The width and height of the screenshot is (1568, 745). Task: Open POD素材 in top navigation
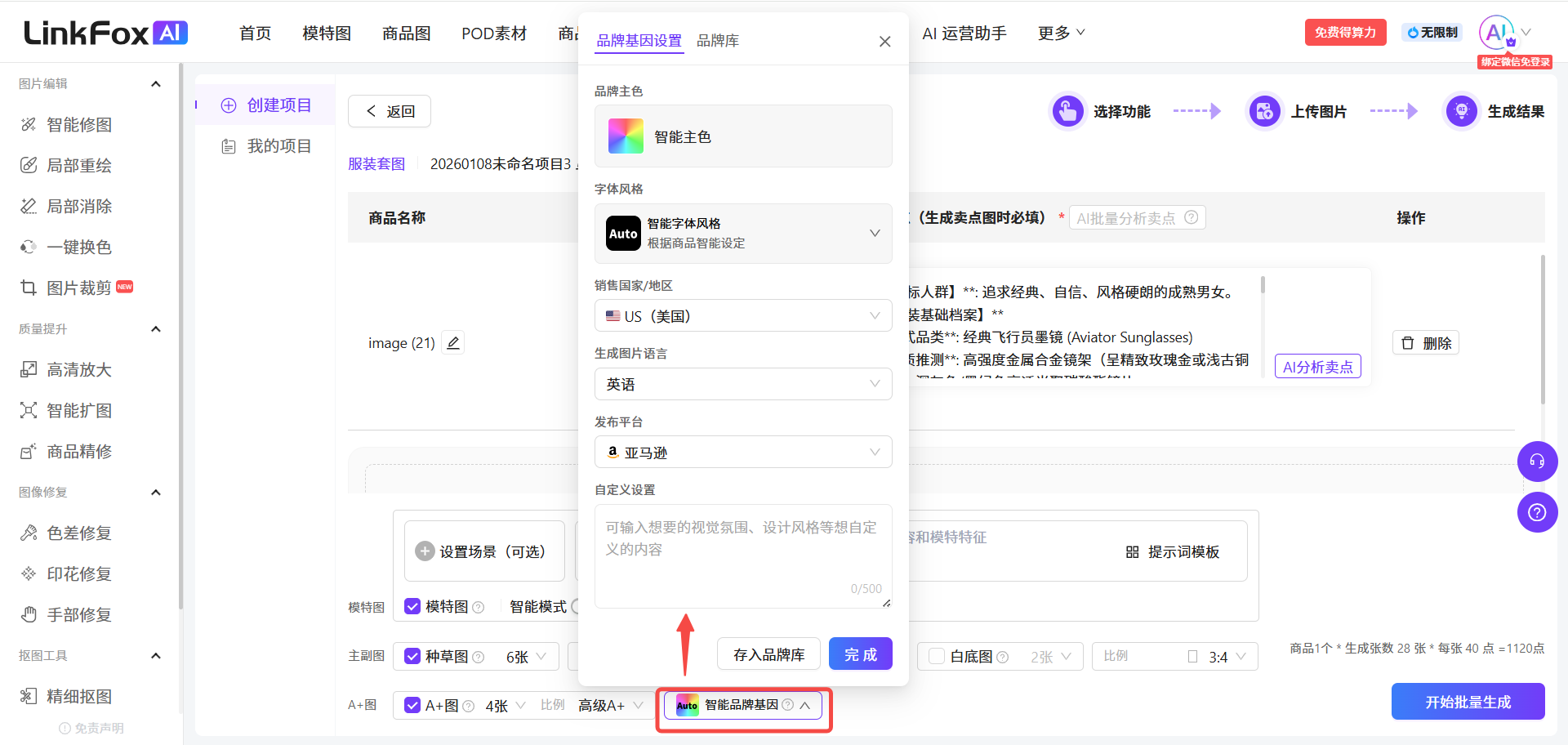tap(494, 33)
